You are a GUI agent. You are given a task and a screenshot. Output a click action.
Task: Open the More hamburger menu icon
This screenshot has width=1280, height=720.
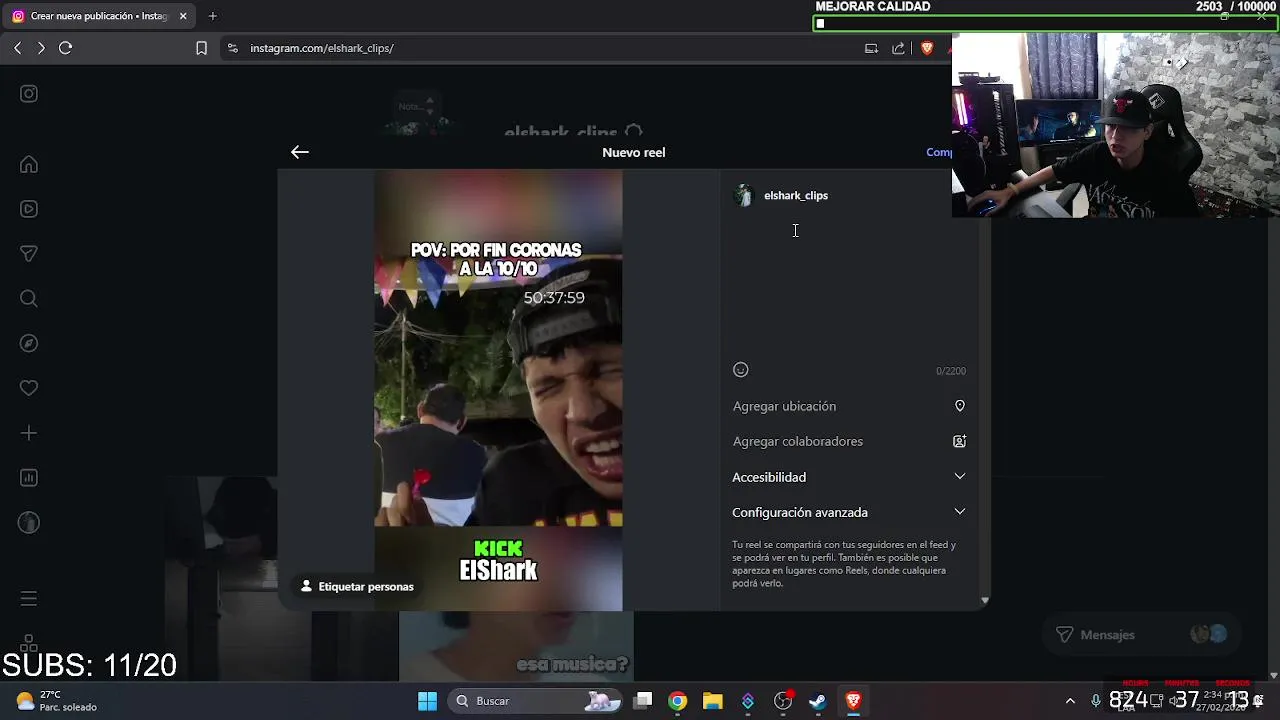click(29, 598)
